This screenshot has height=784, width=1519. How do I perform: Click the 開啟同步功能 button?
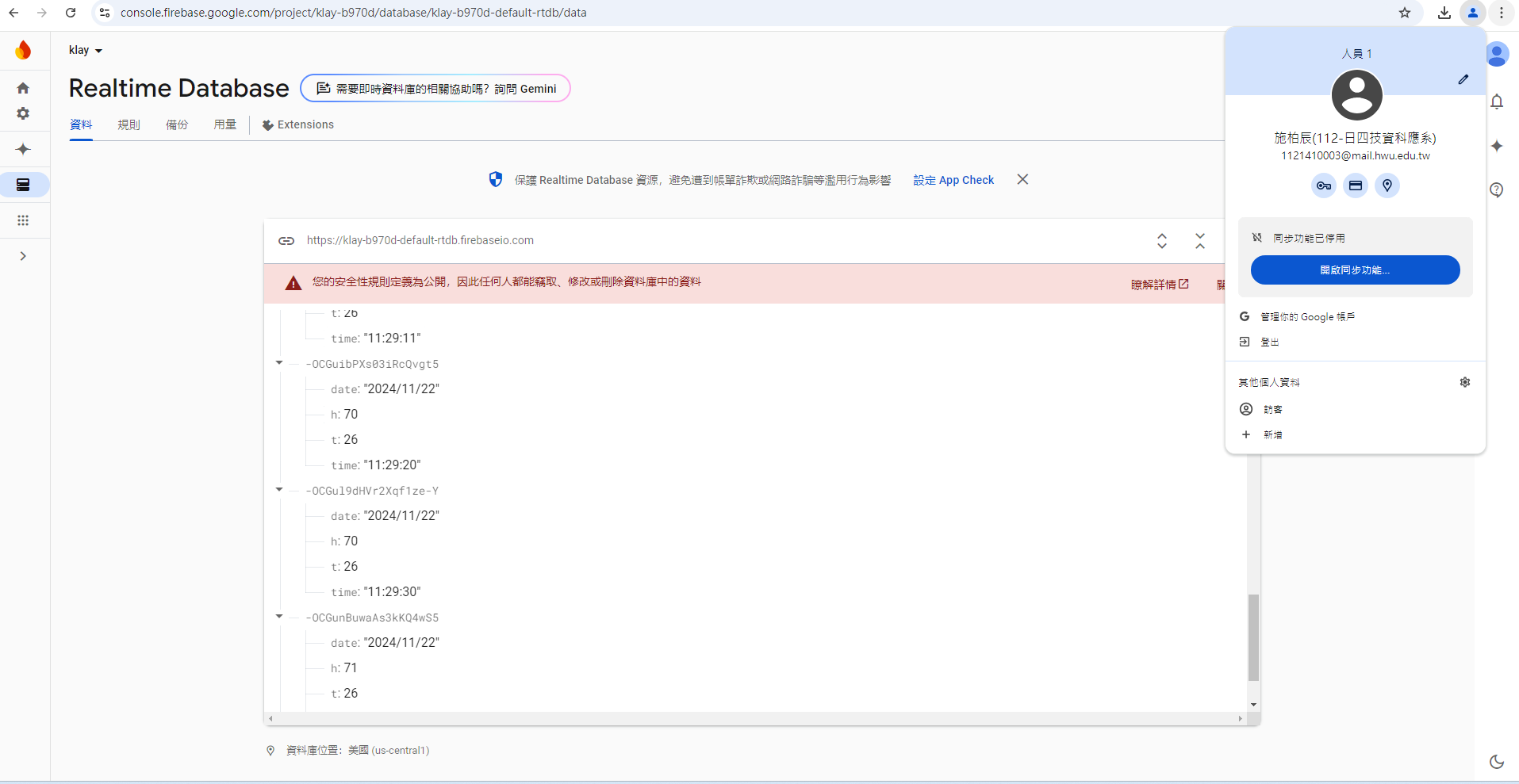pyautogui.click(x=1354, y=270)
